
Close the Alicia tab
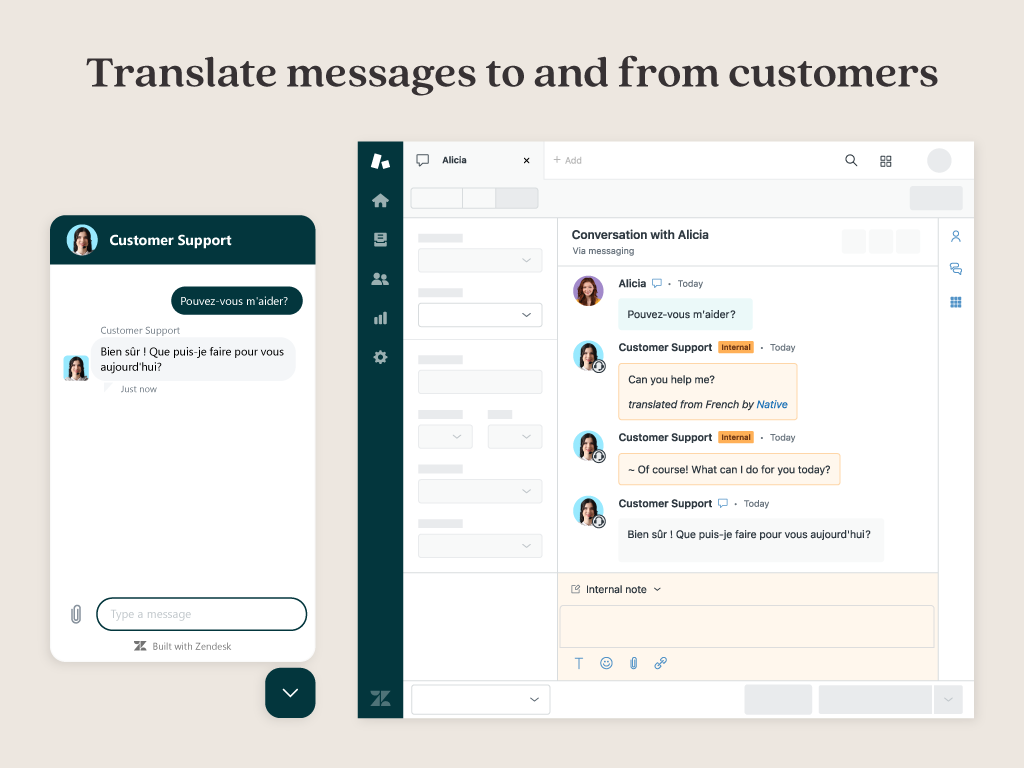[527, 160]
